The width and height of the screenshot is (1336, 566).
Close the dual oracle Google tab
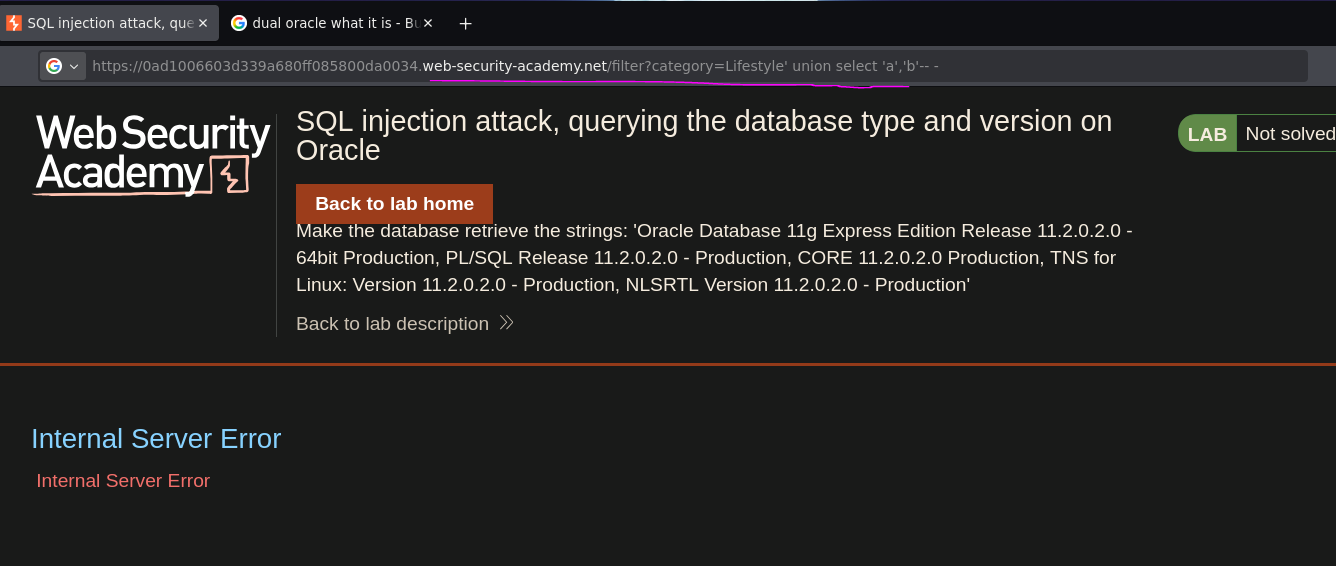[427, 23]
